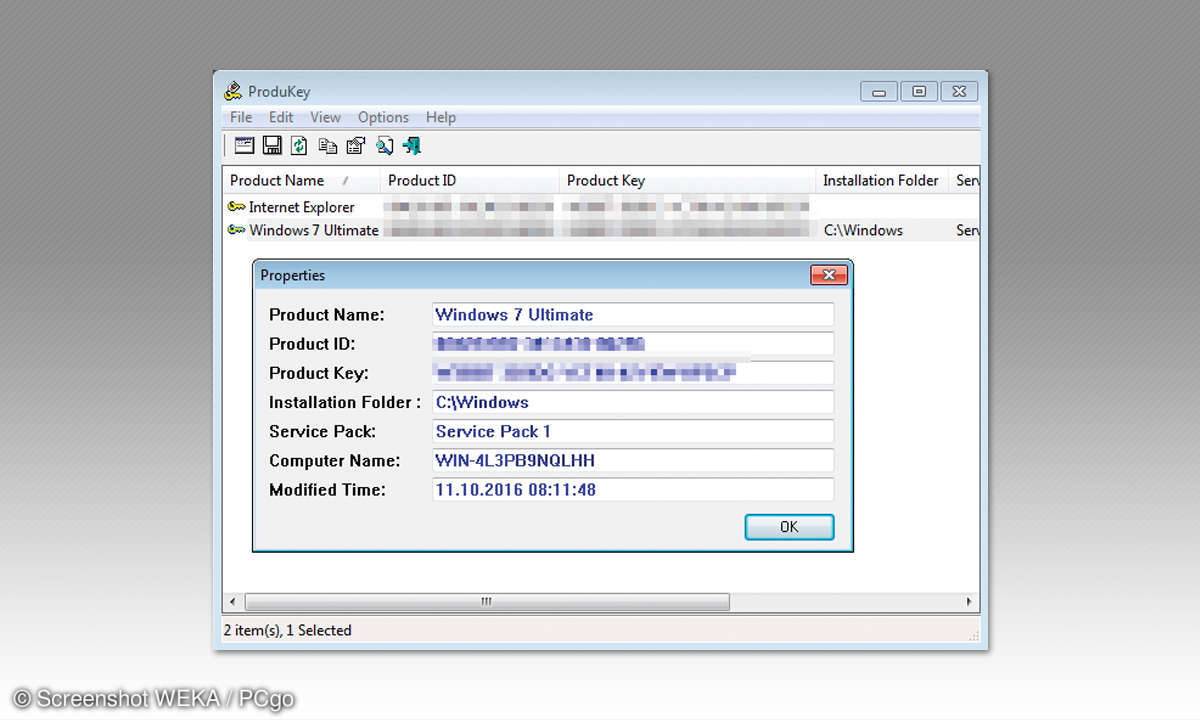Click the key icon beside Windows 7 Ultimate
The height and width of the screenshot is (720, 1200).
[x=237, y=230]
